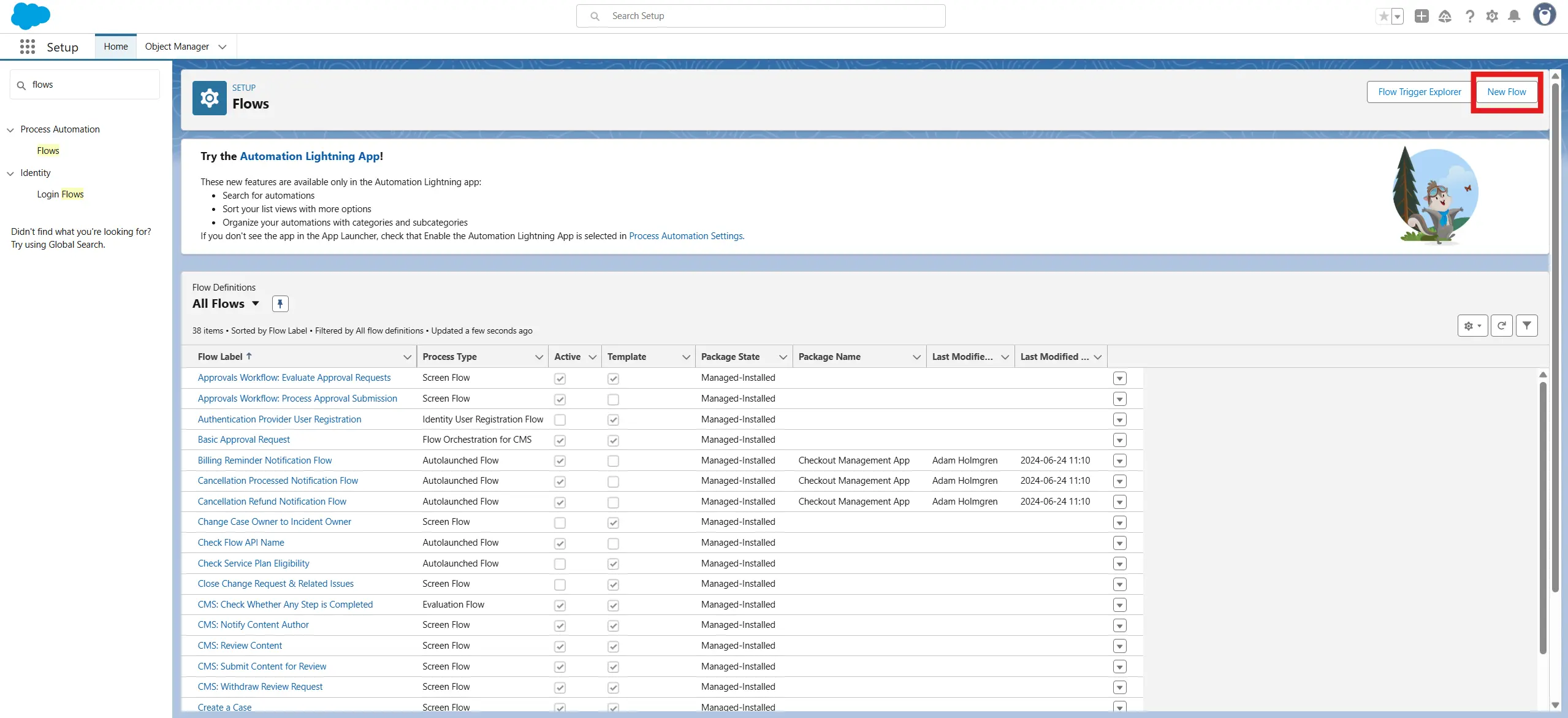The width and height of the screenshot is (1568, 718).
Task: Click the notifications bell icon
Action: (x=1514, y=17)
